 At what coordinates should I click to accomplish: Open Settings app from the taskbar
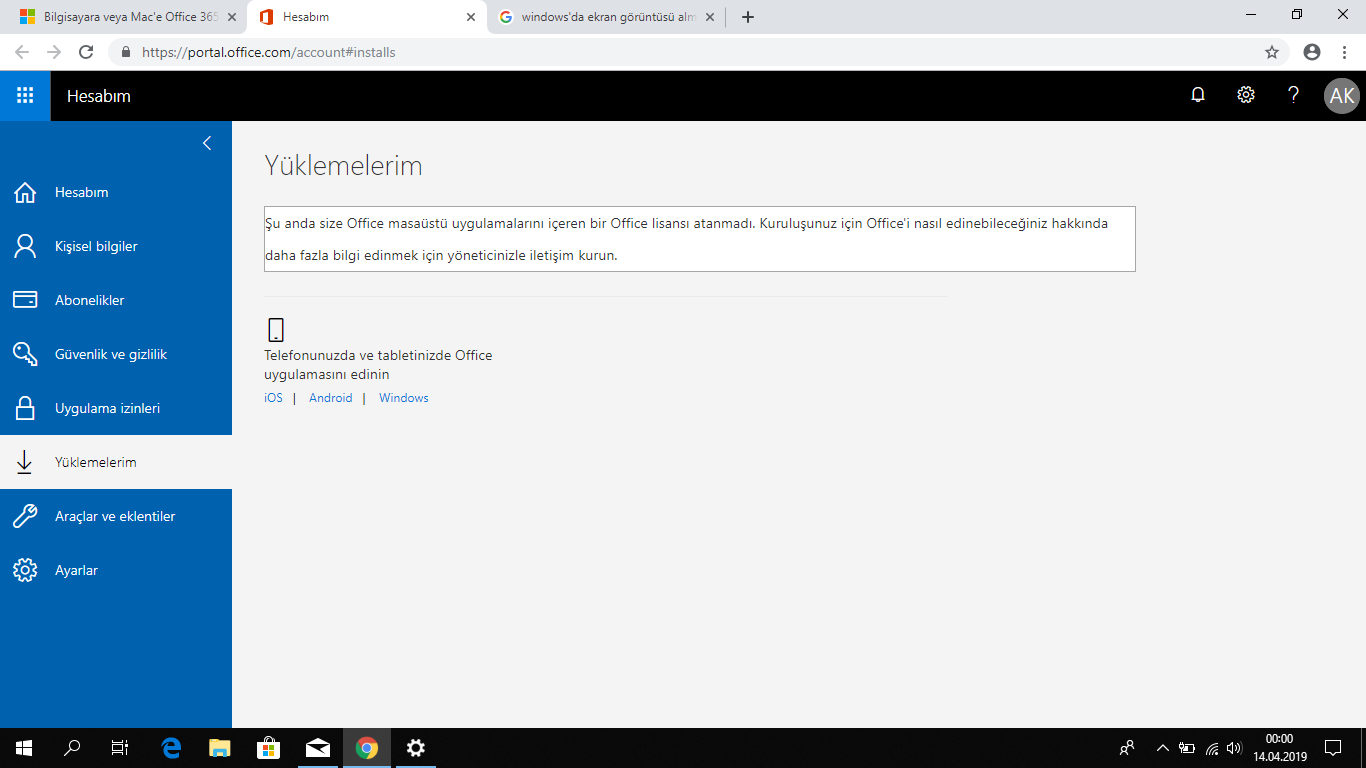pos(416,748)
